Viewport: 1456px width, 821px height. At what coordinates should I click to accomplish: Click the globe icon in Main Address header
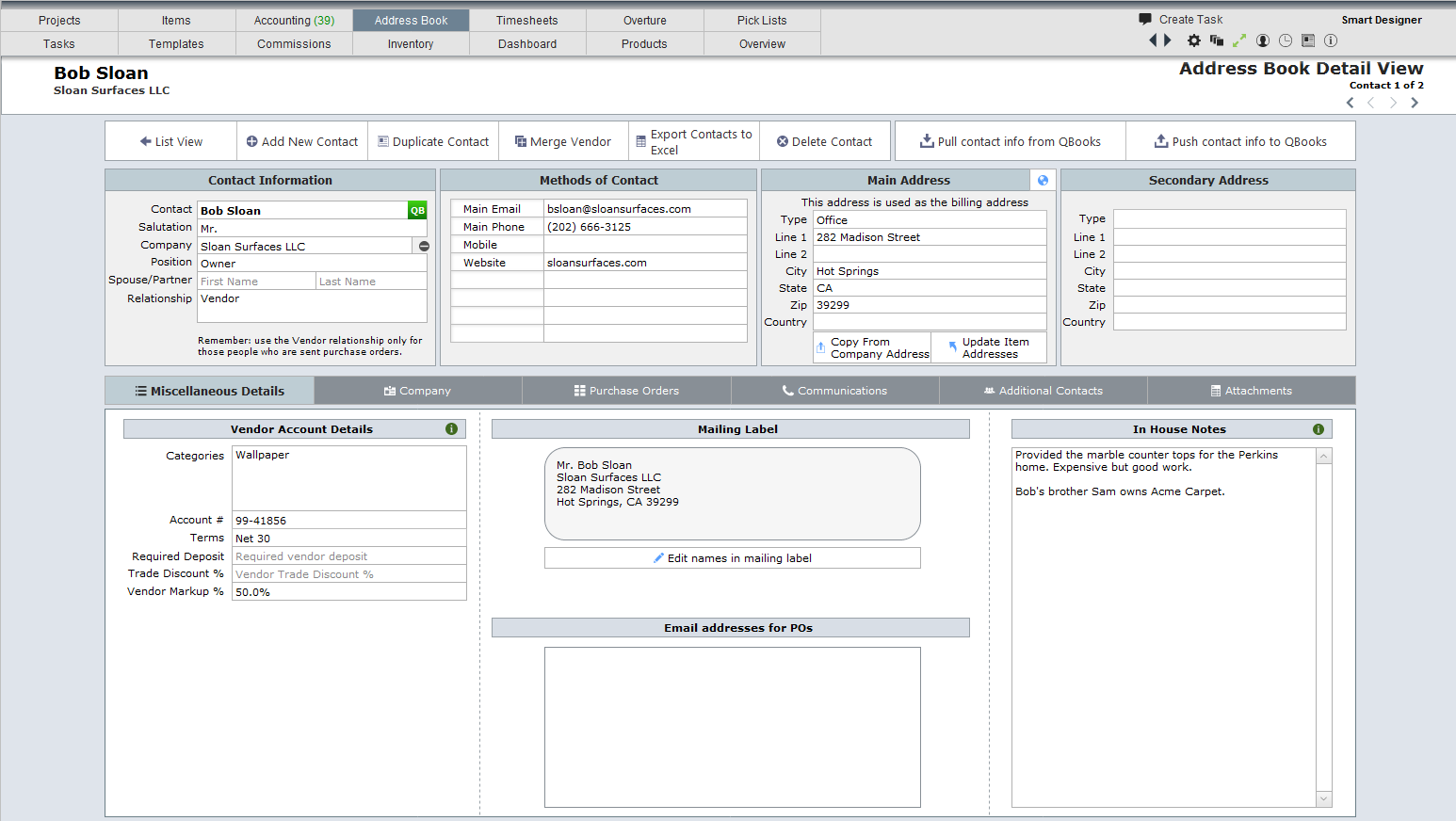pyautogui.click(x=1043, y=180)
